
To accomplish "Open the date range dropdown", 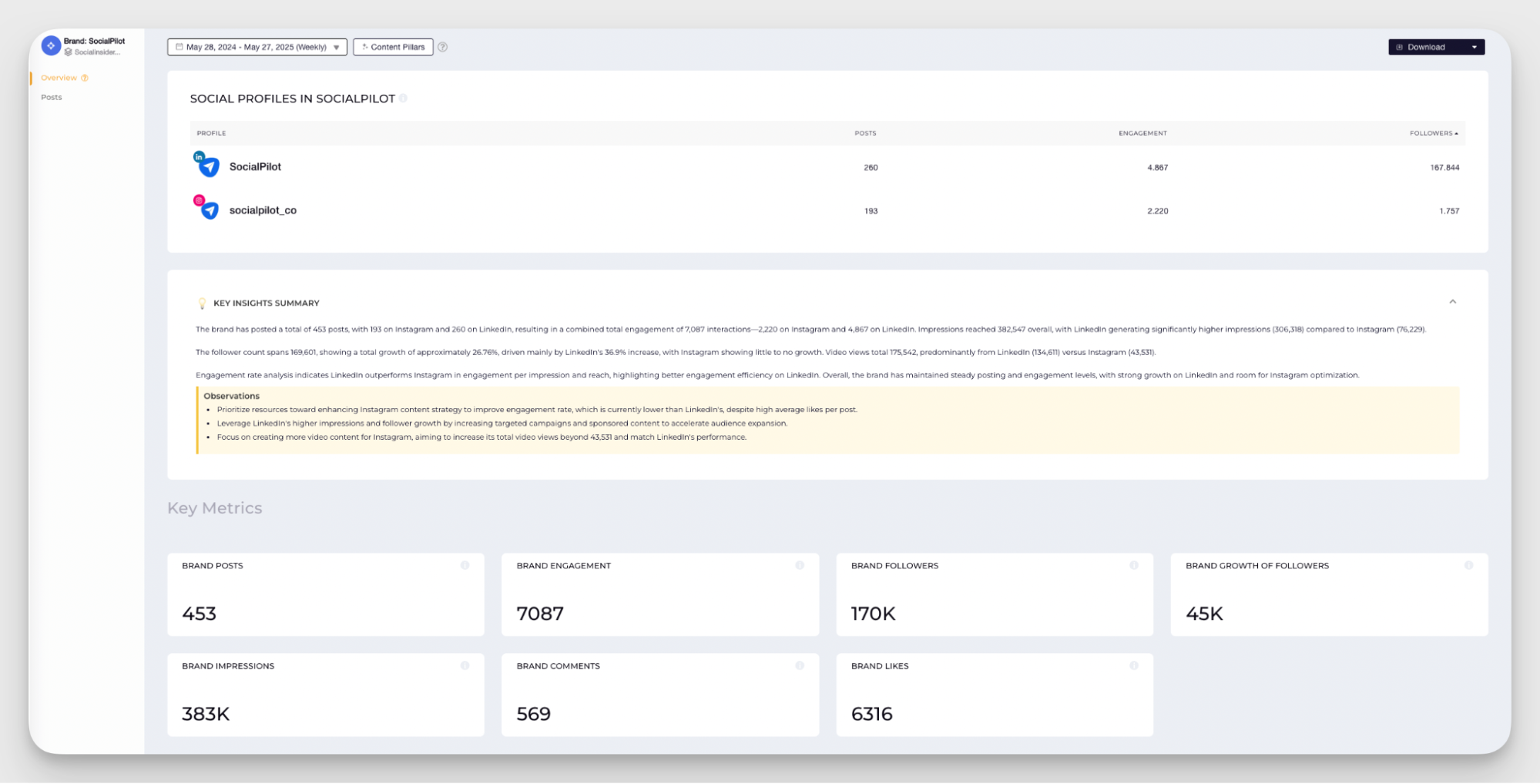I will pyautogui.click(x=257, y=47).
